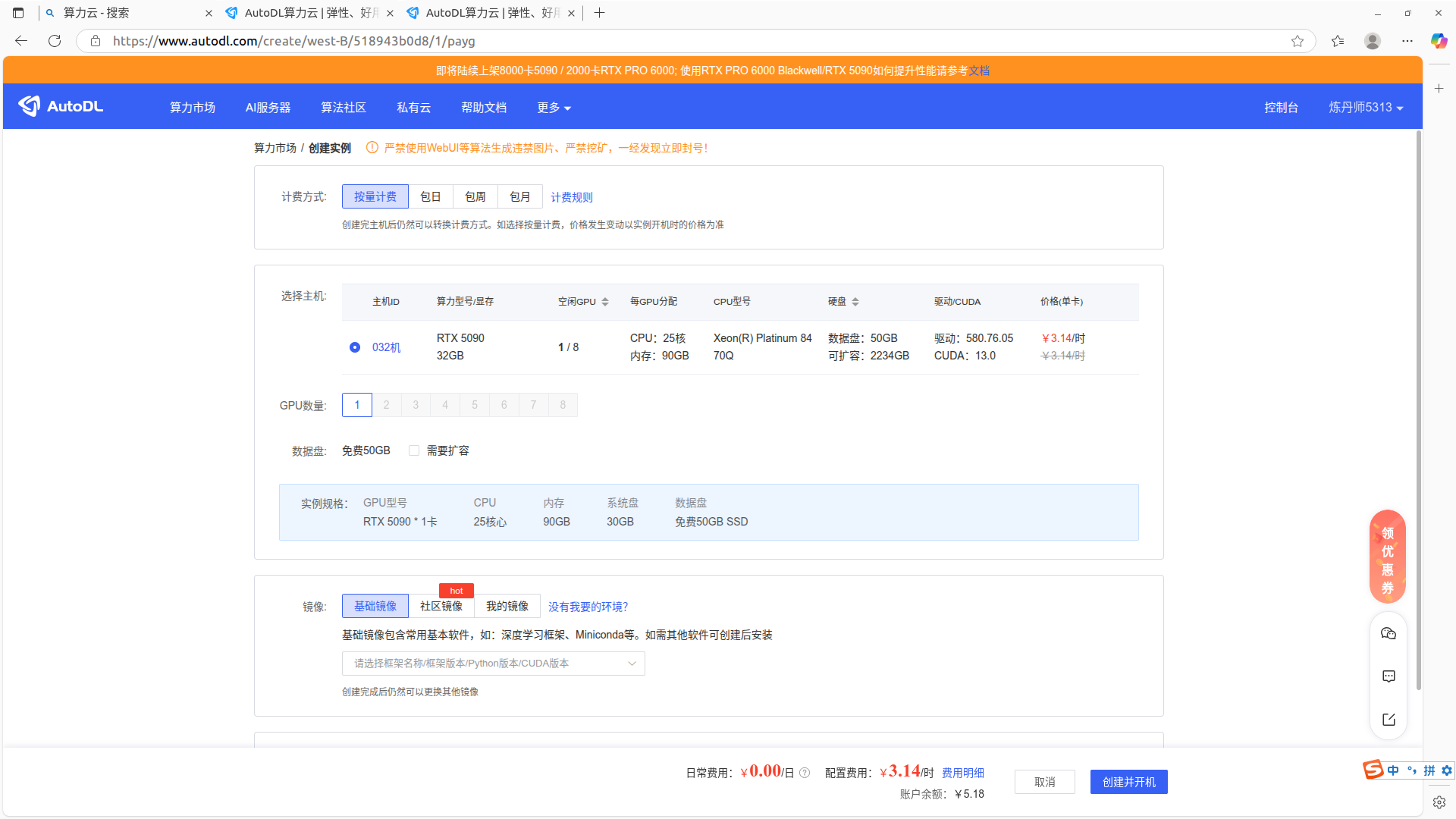Open the feedback chat bubble icon
The height and width of the screenshot is (819, 1456).
click(1389, 676)
